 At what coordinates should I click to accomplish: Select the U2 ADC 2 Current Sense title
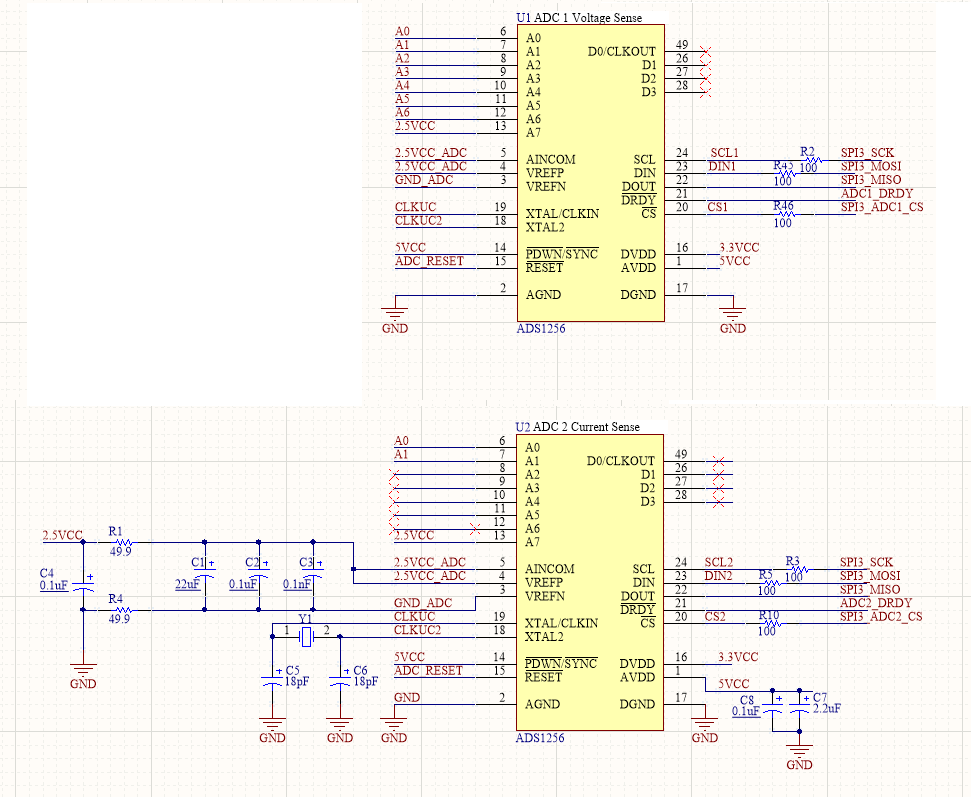(x=577, y=427)
